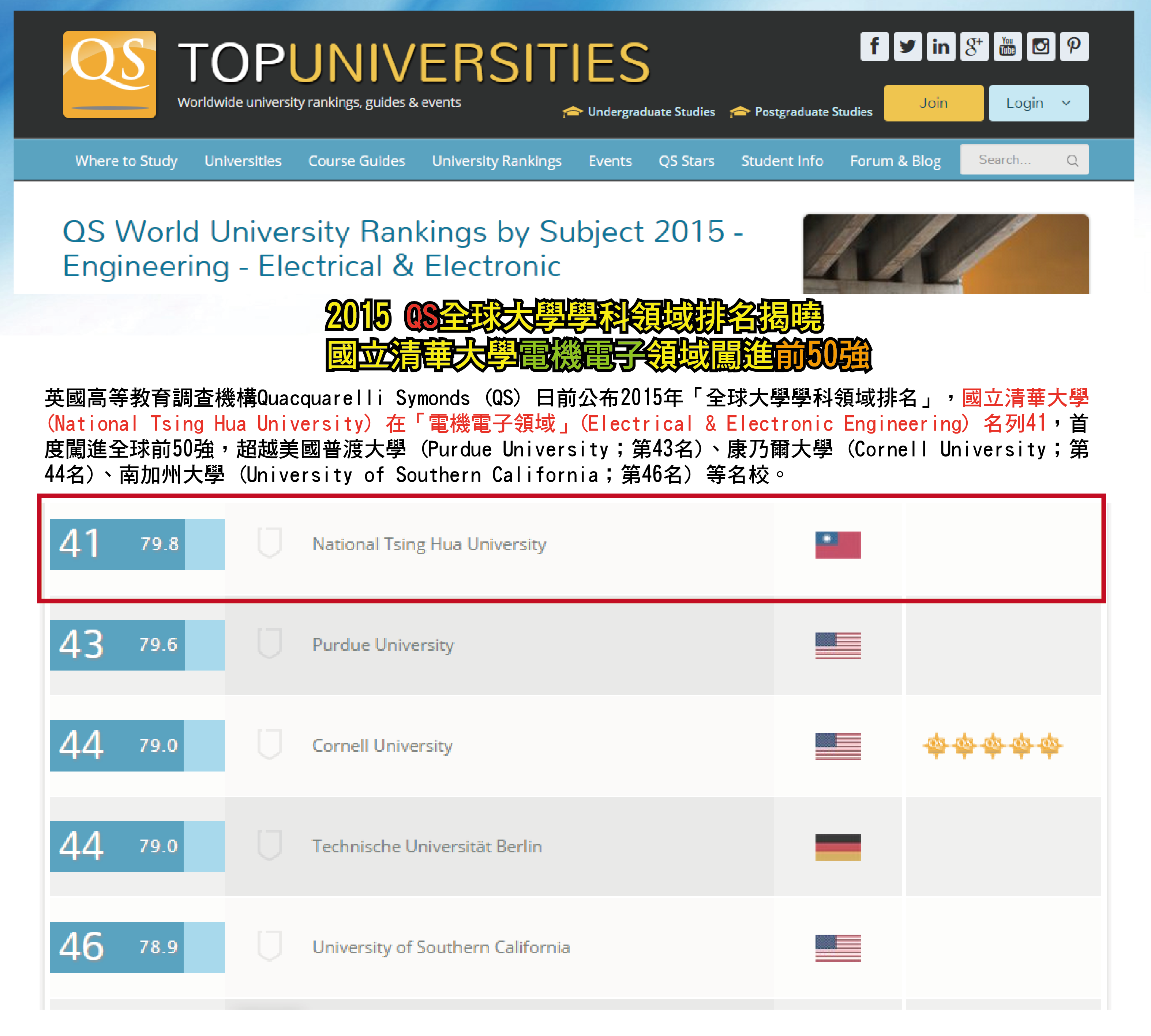This screenshot has height=1036, width=1151.
Task: Open the National Tsing Hua University link
Action: 429,545
